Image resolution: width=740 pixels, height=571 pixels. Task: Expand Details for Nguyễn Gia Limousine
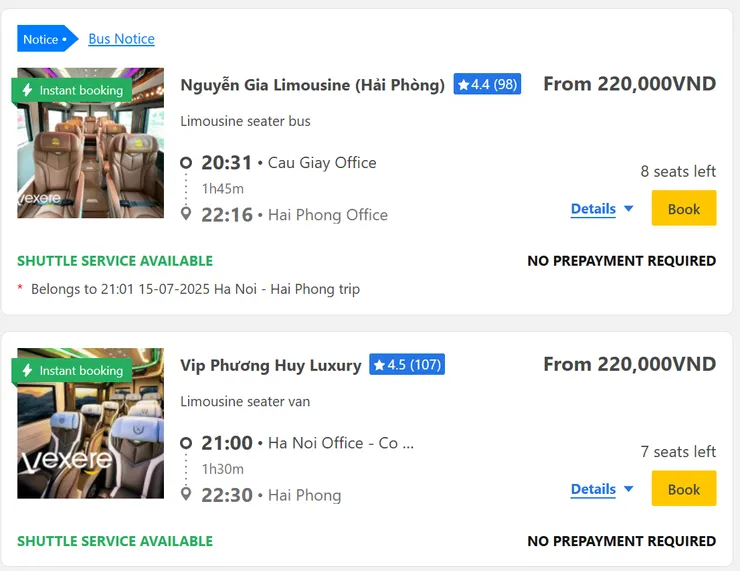click(593, 209)
